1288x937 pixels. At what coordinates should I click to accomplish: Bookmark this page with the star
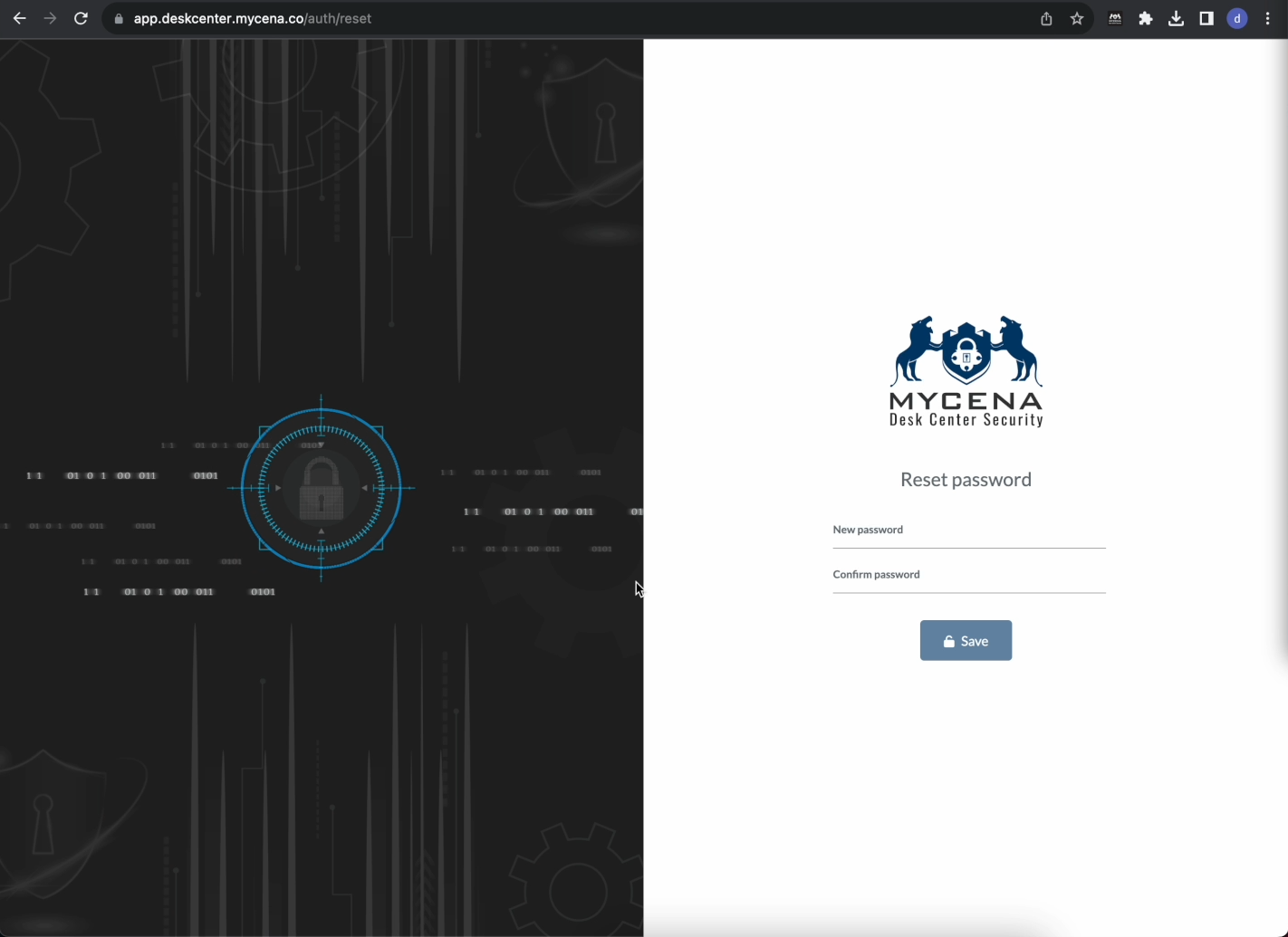tap(1077, 19)
